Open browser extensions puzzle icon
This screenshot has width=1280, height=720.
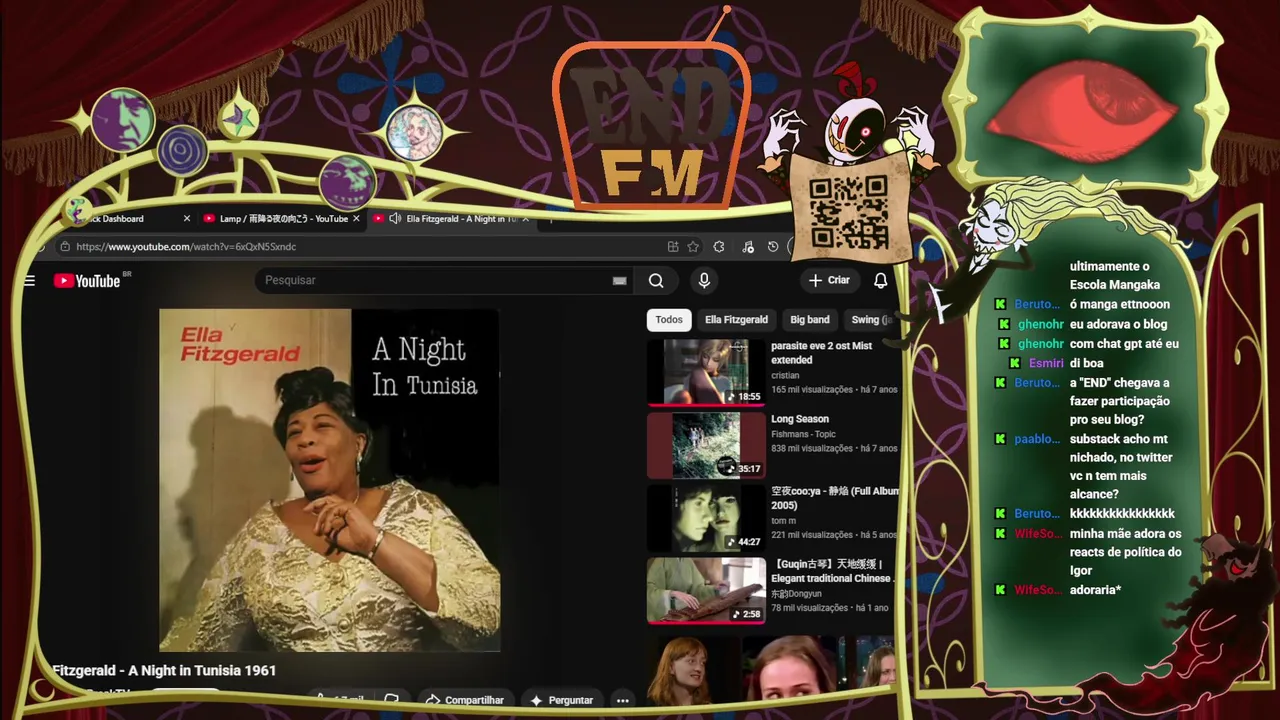pyautogui.click(x=719, y=247)
